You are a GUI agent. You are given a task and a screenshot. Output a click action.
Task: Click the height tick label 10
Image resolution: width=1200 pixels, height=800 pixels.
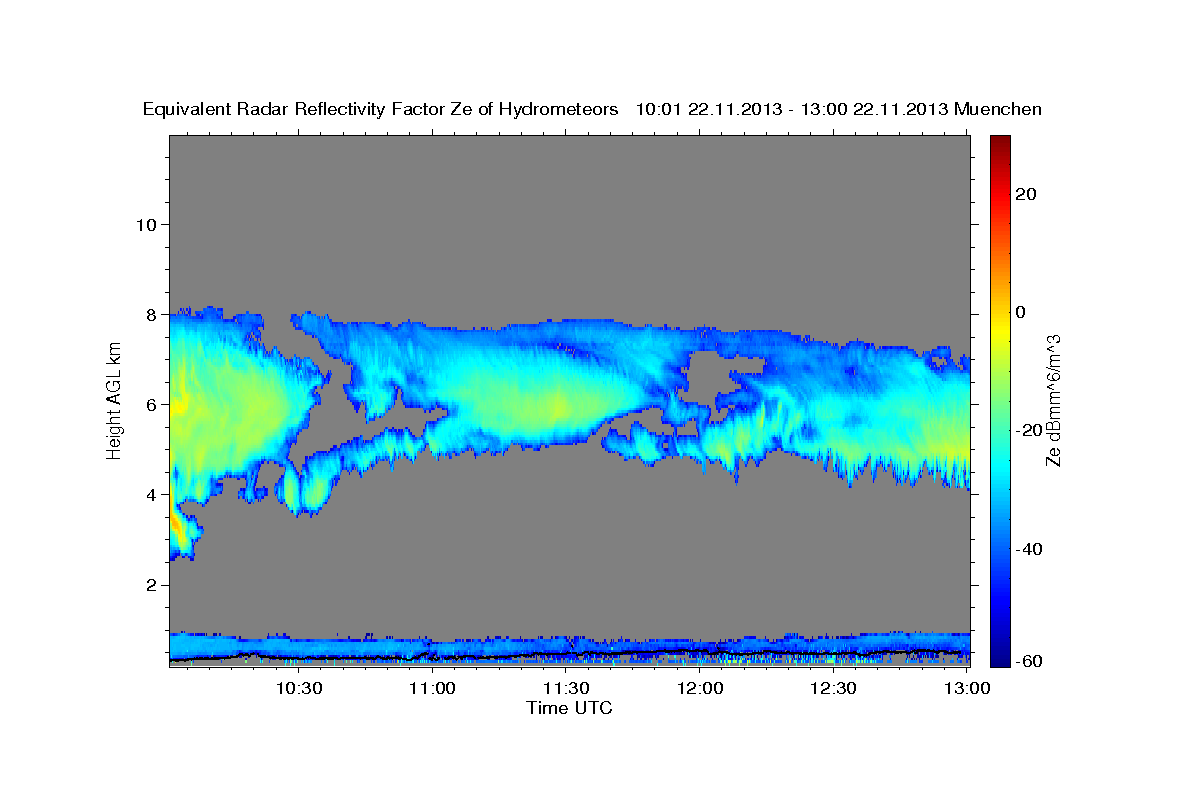coord(147,225)
